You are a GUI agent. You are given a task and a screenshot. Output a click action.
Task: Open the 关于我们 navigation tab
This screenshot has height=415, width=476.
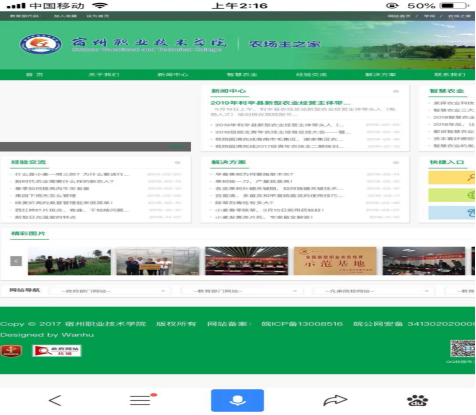click(x=104, y=74)
